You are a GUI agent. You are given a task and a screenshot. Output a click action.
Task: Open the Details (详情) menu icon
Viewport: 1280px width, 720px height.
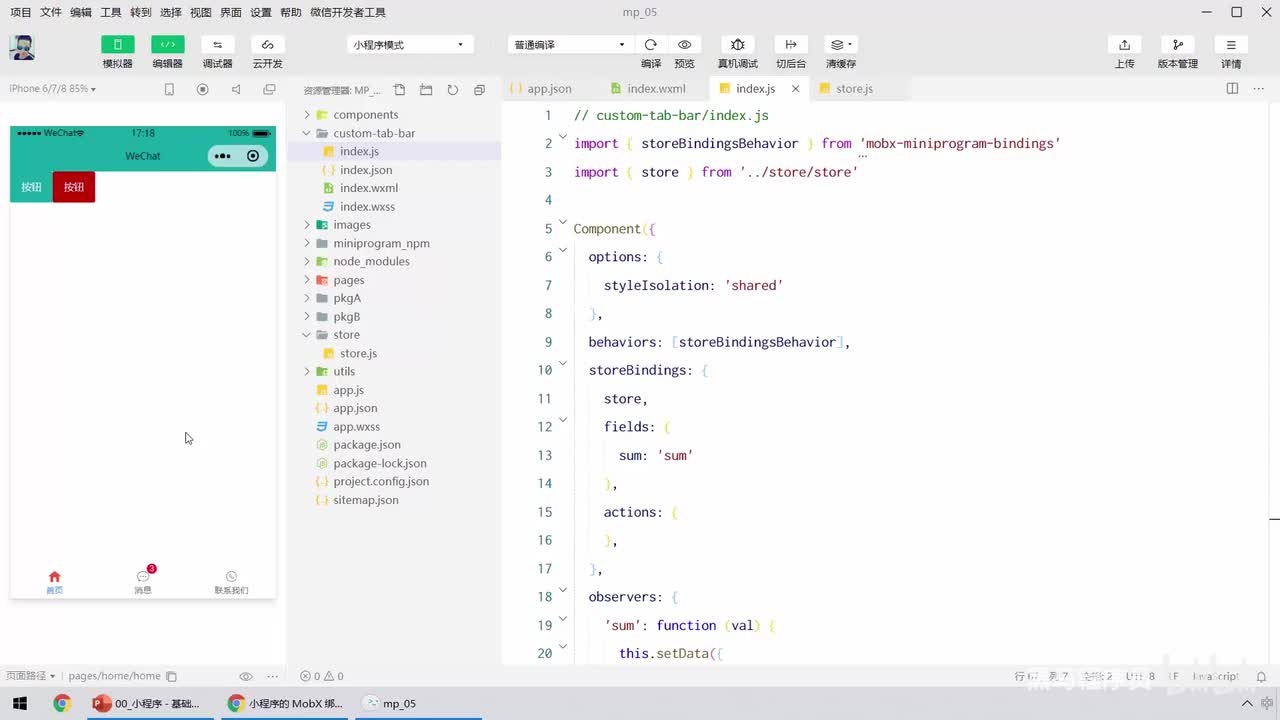[1231, 45]
